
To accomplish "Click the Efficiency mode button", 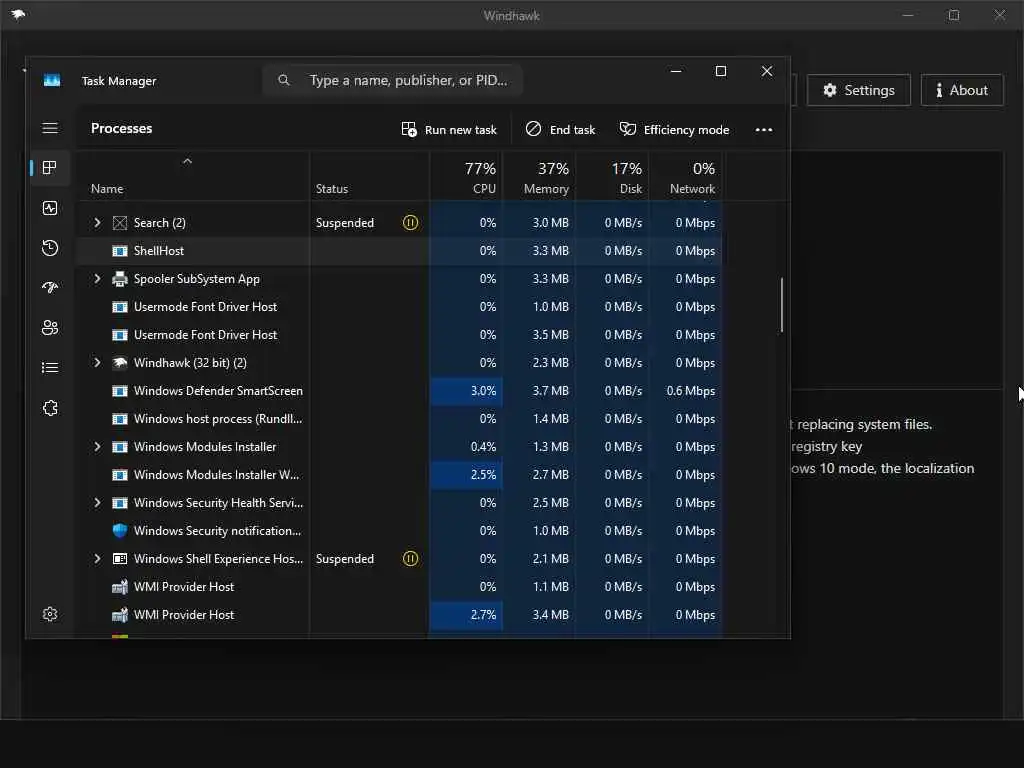I will pyautogui.click(x=675, y=129).
